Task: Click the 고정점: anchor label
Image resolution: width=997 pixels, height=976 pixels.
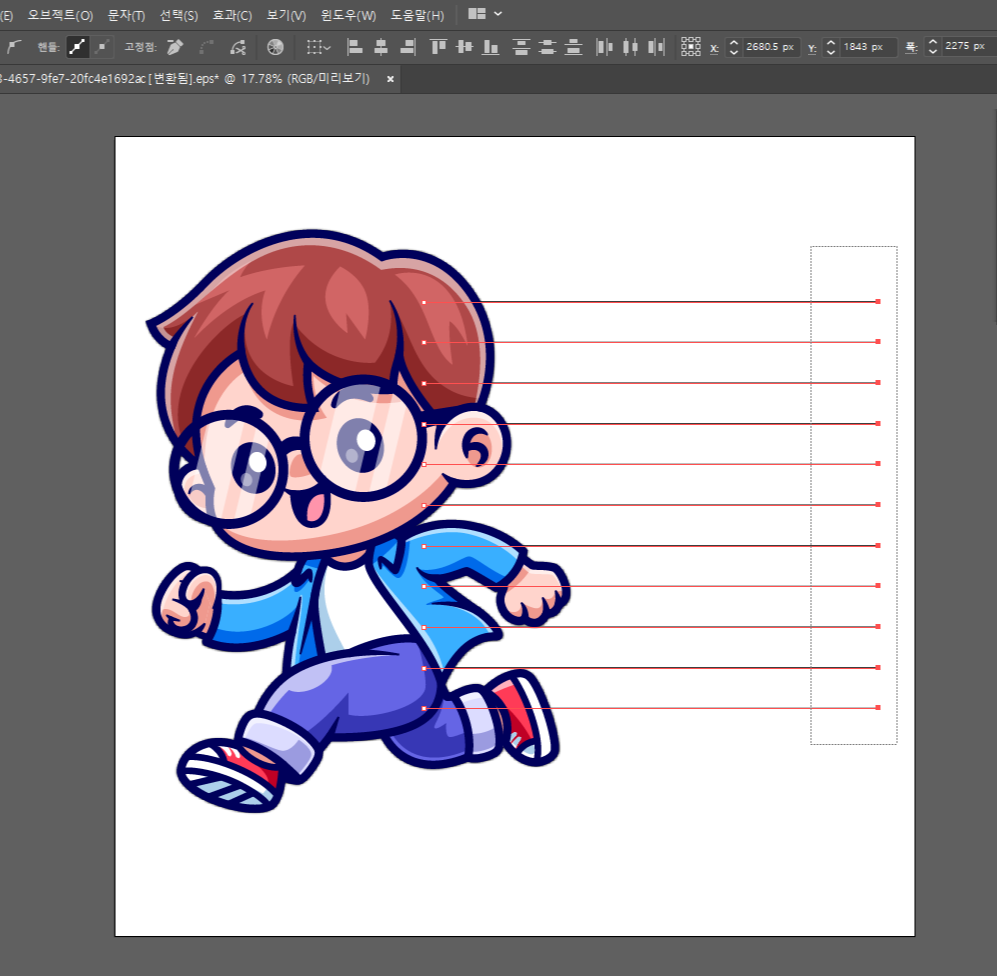Action: [x=140, y=47]
